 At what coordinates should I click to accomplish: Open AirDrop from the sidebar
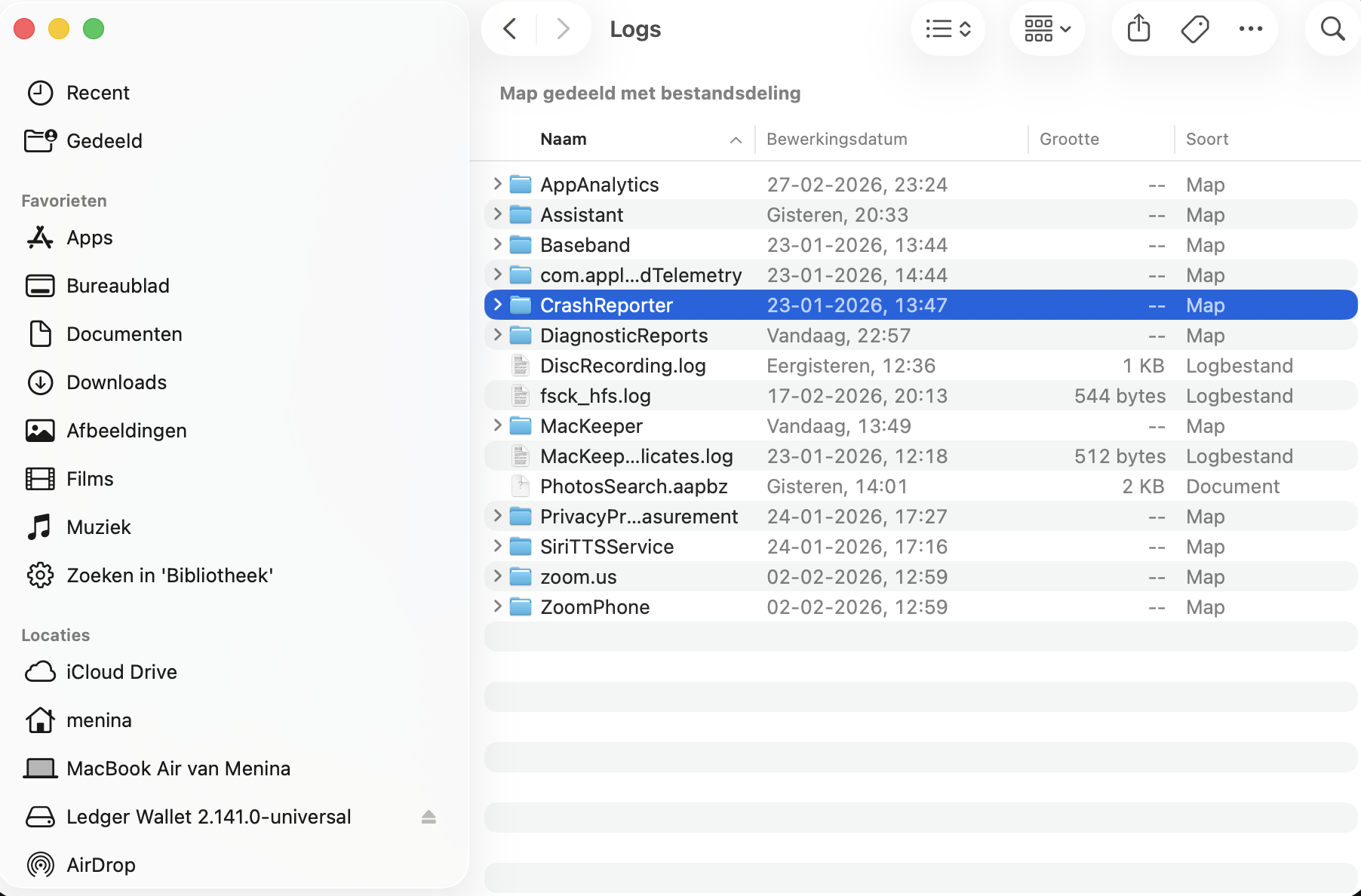[100, 865]
